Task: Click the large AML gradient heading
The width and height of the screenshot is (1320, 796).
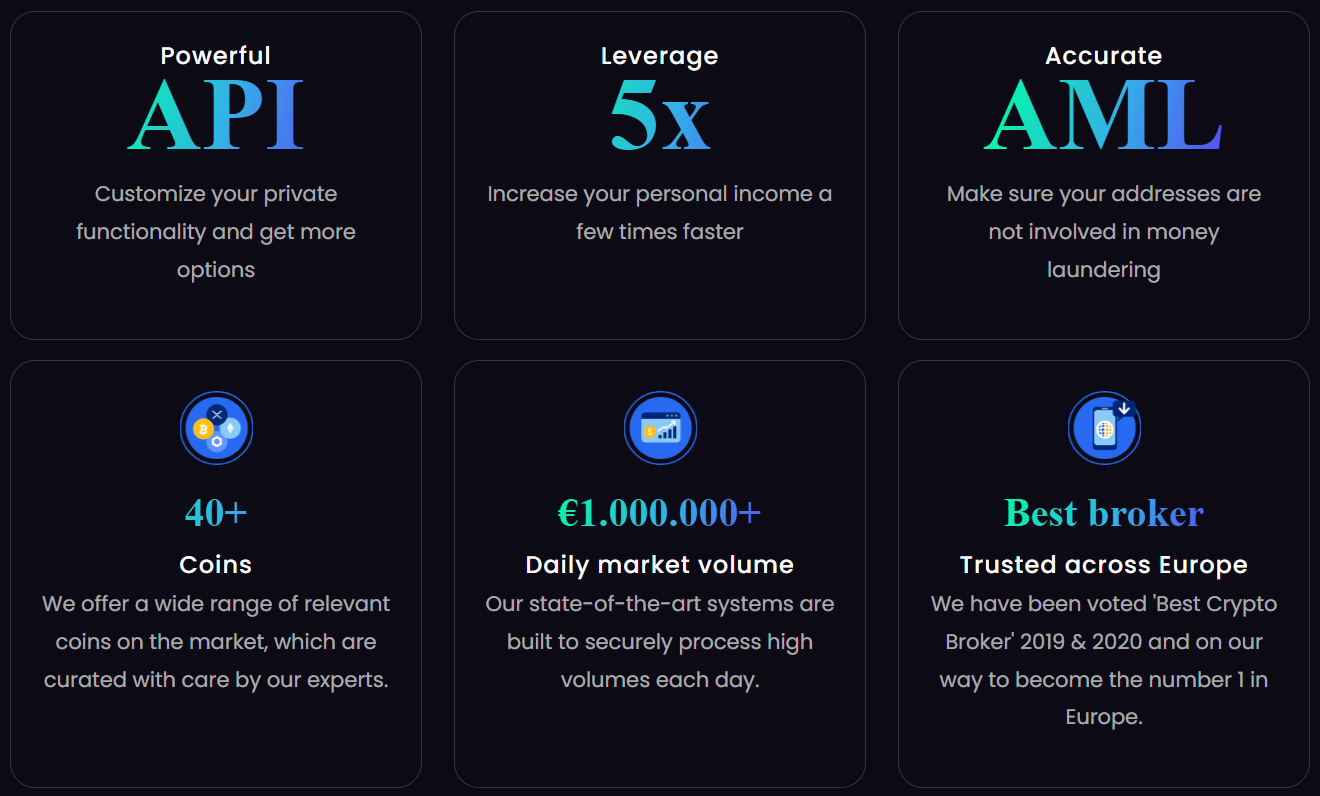Action: (1104, 116)
